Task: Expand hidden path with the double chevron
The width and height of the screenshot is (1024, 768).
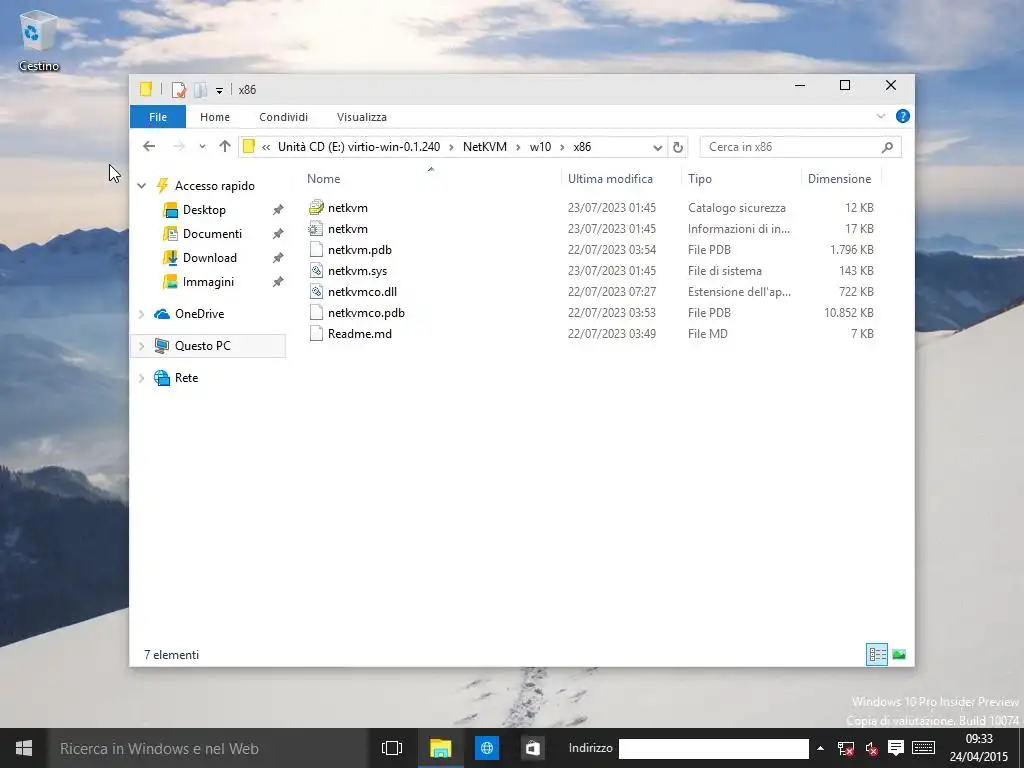Action: 266,147
